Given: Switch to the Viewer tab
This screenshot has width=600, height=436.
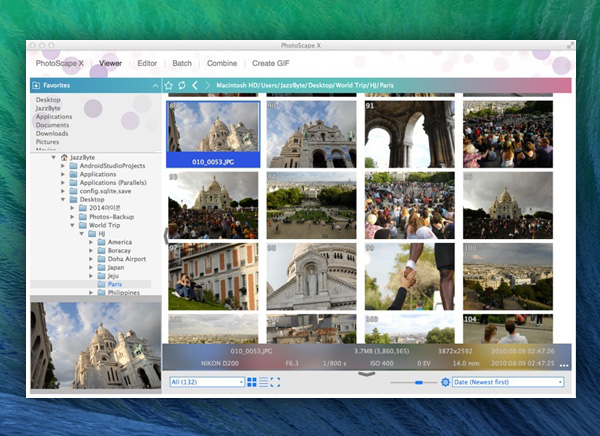Looking at the screenshot, I should [x=111, y=64].
